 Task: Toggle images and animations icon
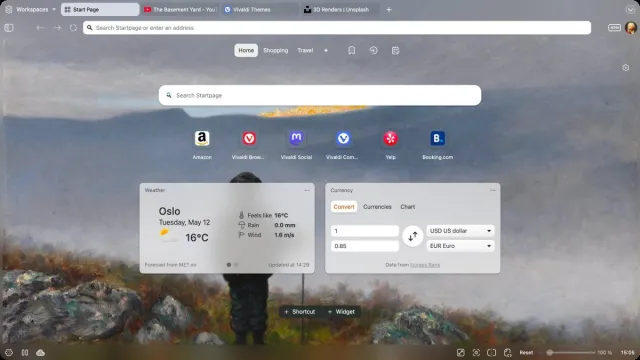[x=460, y=353]
